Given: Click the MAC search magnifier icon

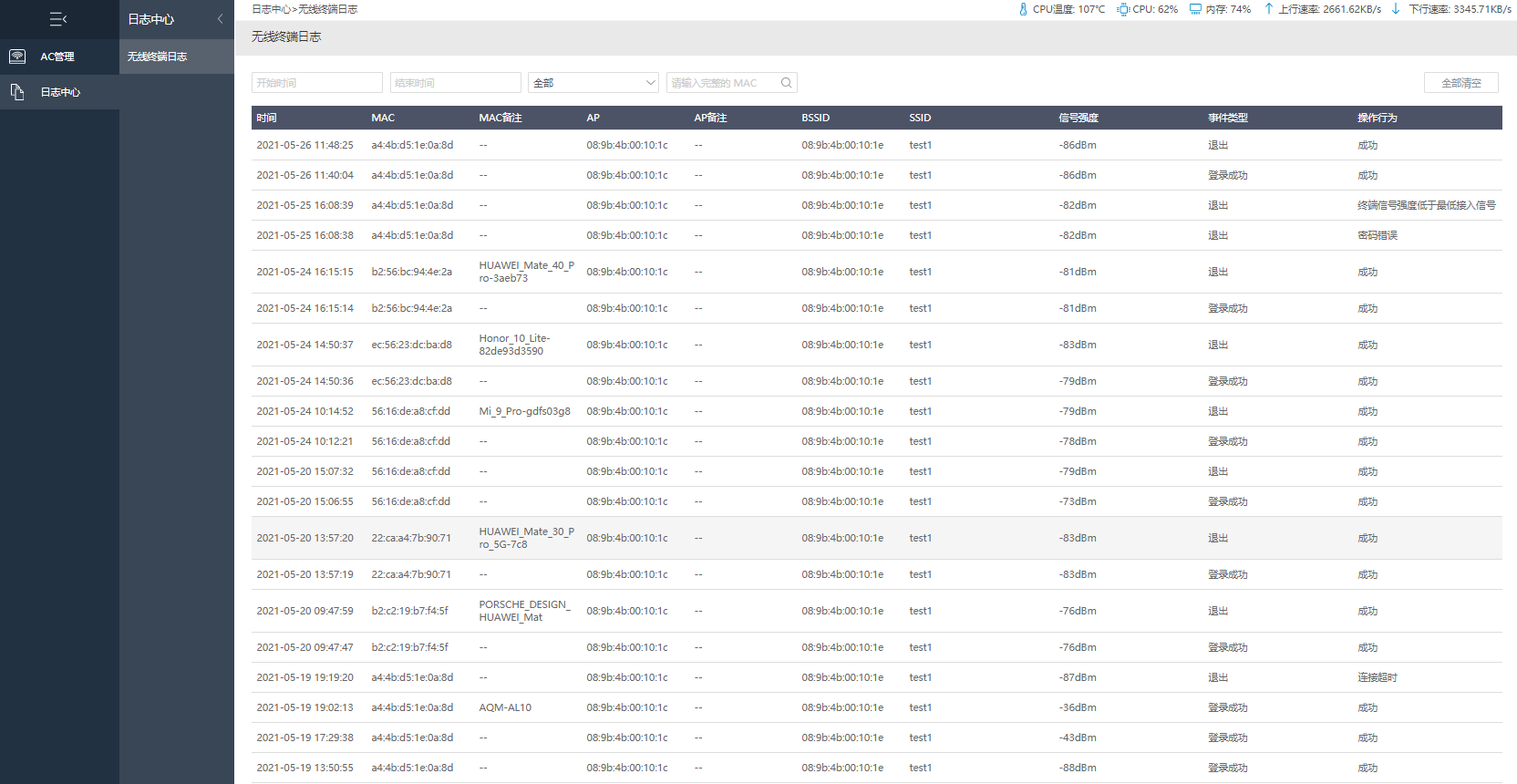Looking at the screenshot, I should (786, 83).
